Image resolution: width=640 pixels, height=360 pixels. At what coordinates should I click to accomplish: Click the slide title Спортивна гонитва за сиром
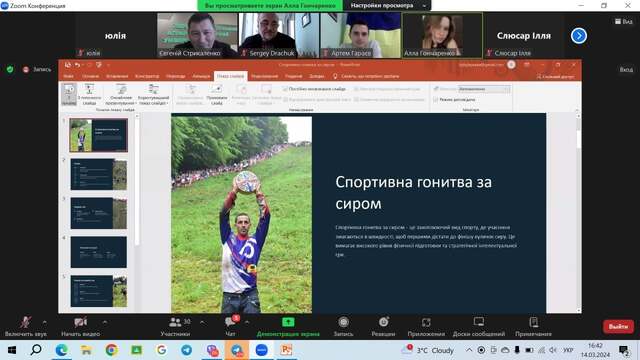413,193
